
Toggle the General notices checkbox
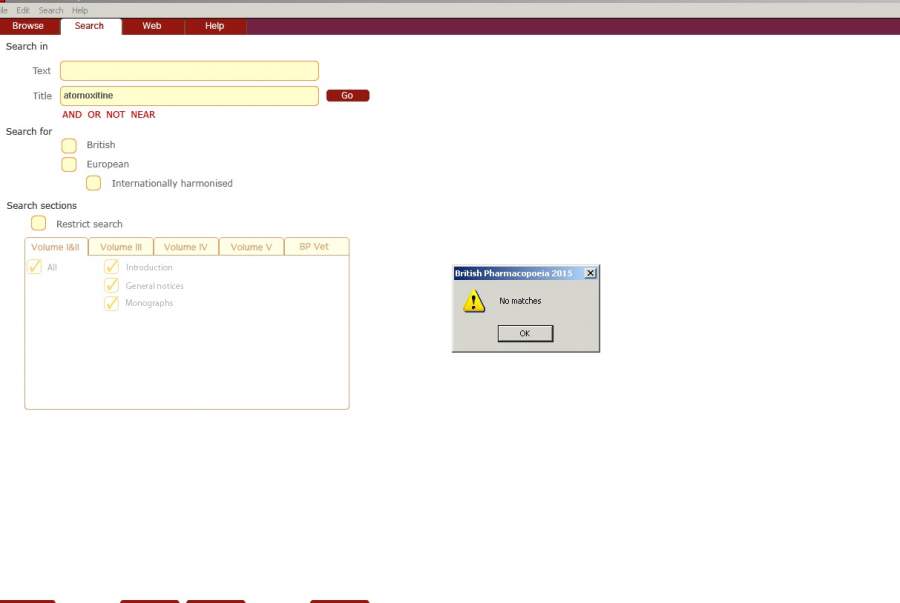[x=111, y=285]
